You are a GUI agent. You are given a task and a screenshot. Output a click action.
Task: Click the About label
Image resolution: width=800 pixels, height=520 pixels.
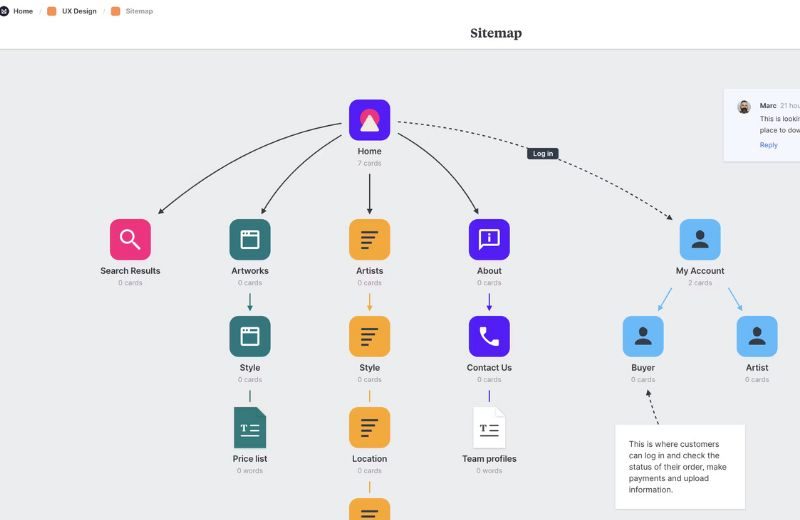(x=489, y=270)
